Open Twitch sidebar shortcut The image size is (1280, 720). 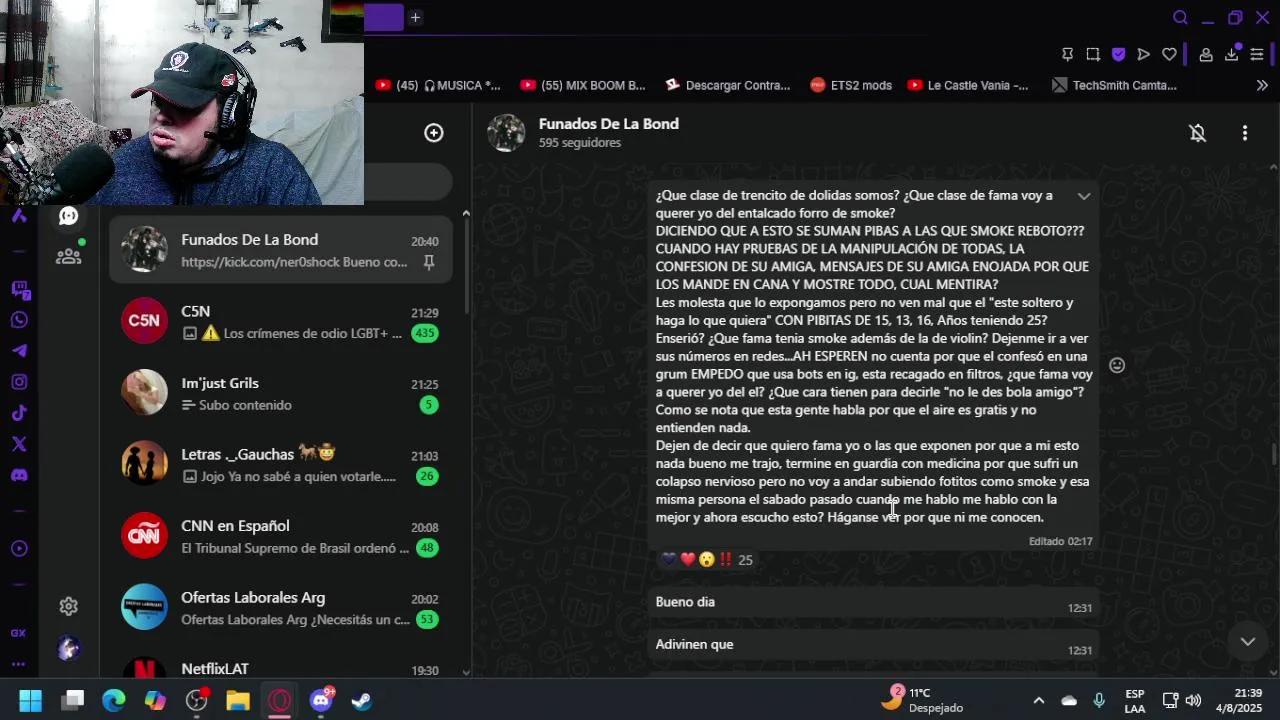click(x=19, y=290)
